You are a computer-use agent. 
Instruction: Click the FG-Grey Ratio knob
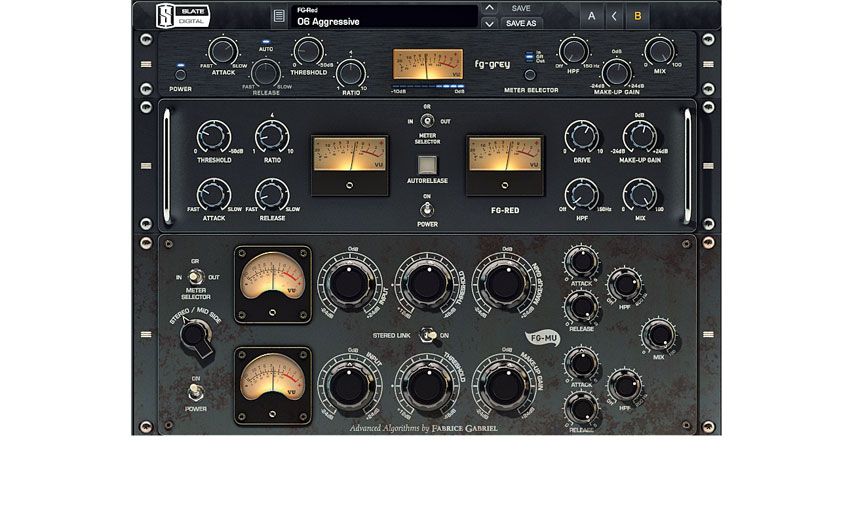[351, 72]
